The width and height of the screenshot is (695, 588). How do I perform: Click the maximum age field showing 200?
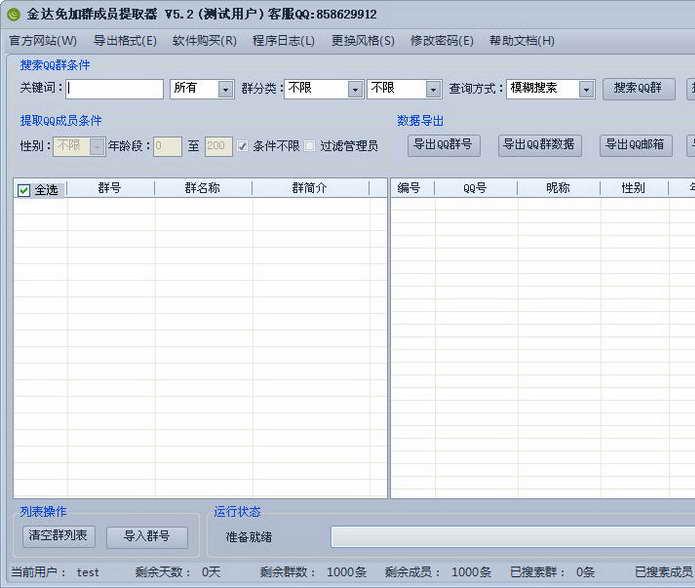[219, 146]
